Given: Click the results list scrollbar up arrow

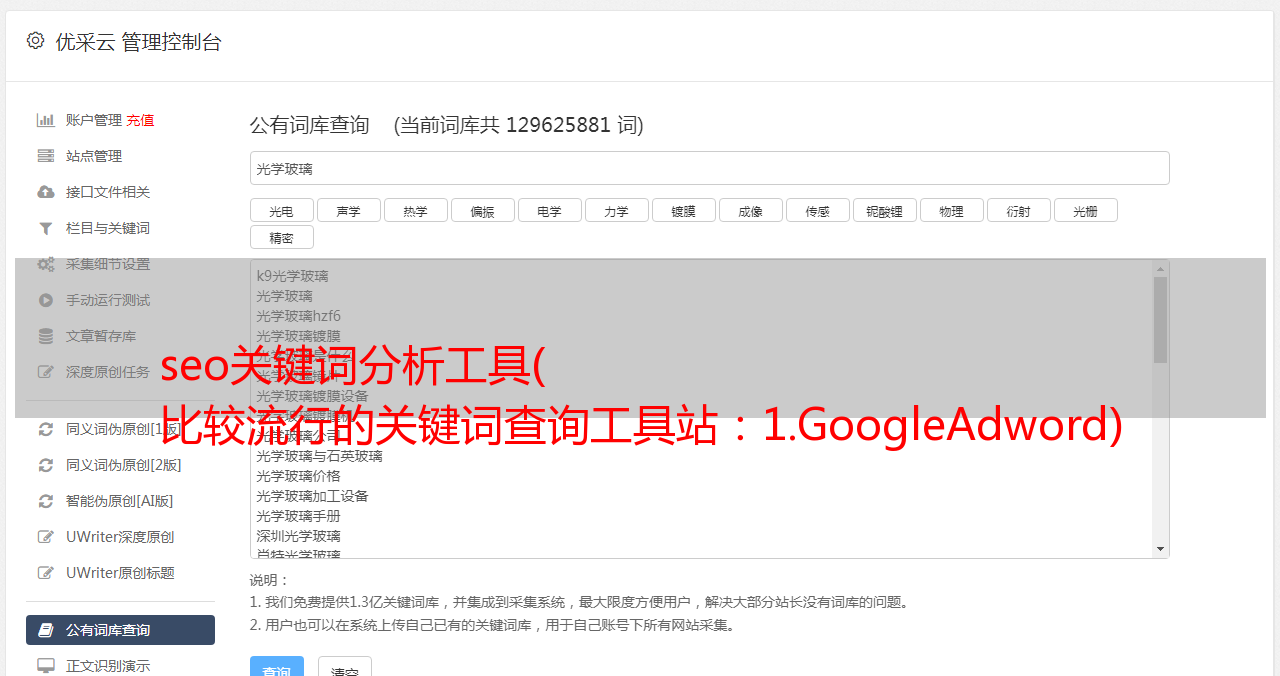Looking at the screenshot, I should point(1160,268).
